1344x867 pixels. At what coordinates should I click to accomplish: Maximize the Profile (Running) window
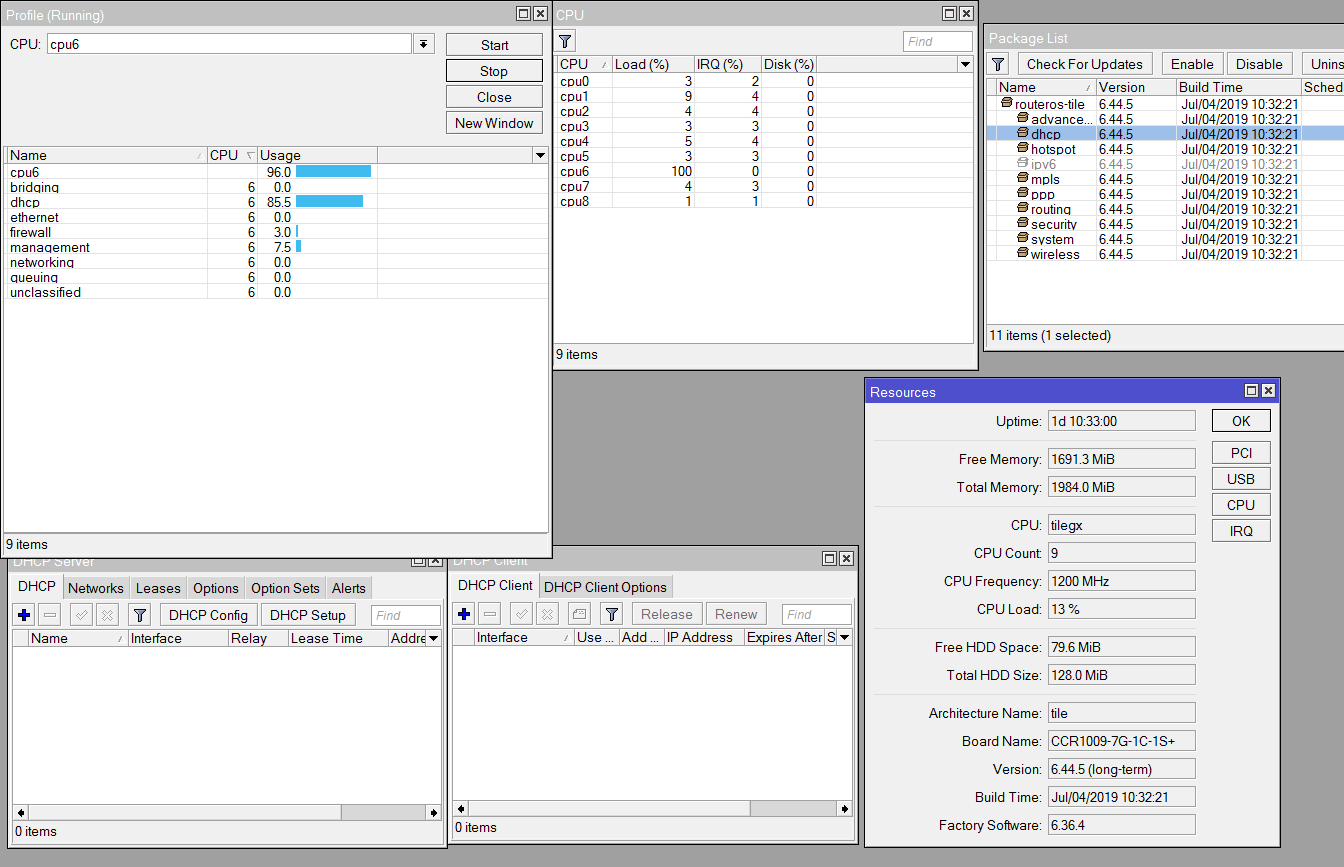click(523, 14)
